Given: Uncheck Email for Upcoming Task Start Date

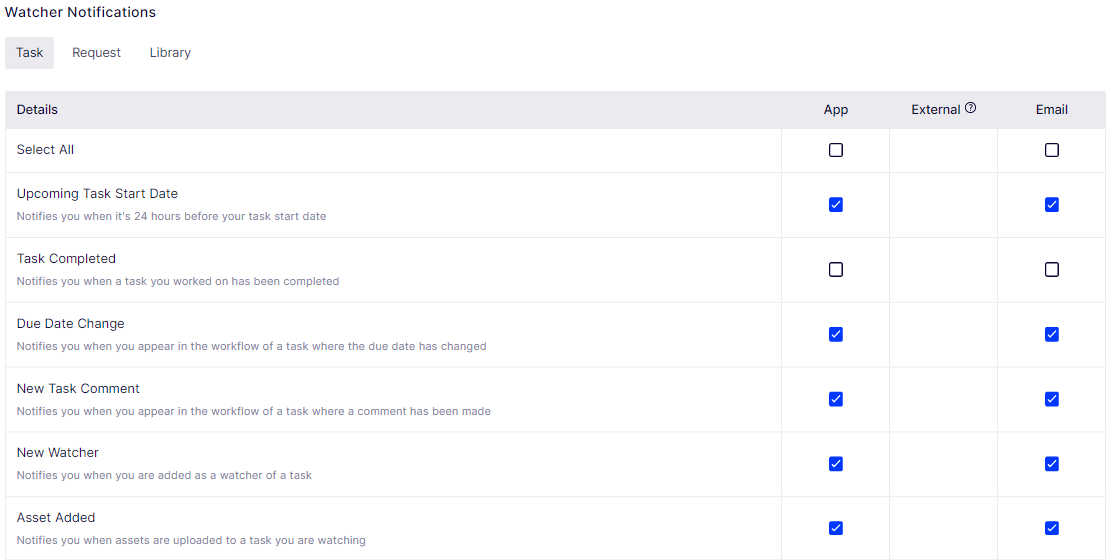Looking at the screenshot, I should click(x=1052, y=205).
